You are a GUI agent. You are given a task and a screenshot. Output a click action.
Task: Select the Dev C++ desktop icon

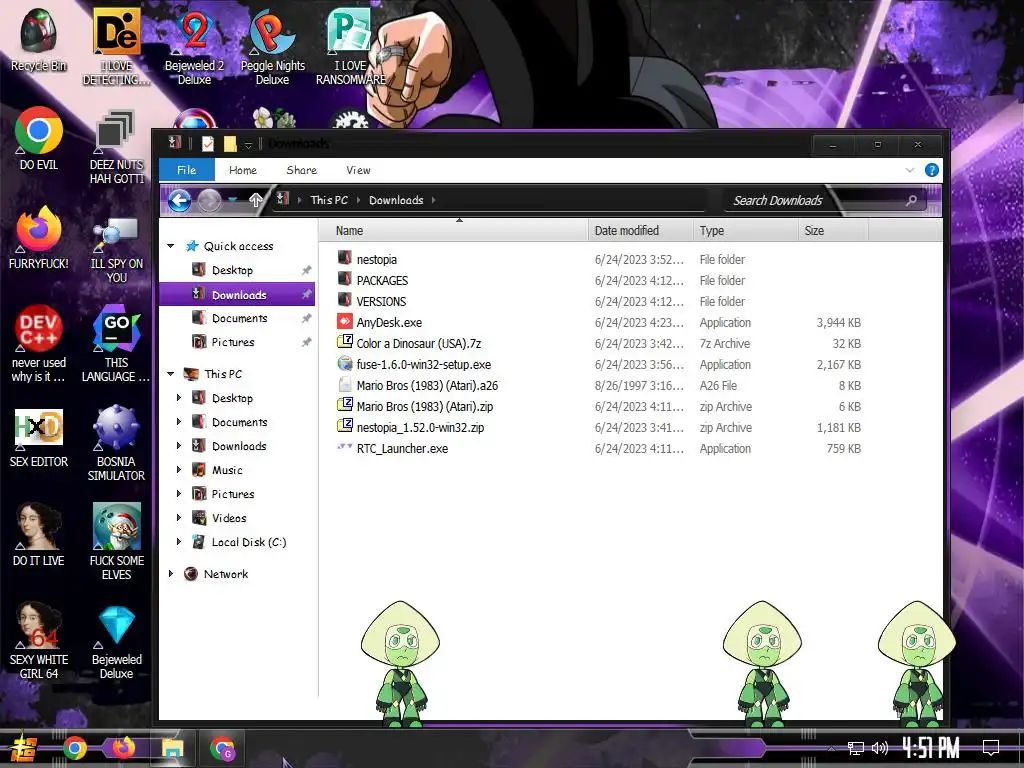pyautogui.click(x=39, y=344)
